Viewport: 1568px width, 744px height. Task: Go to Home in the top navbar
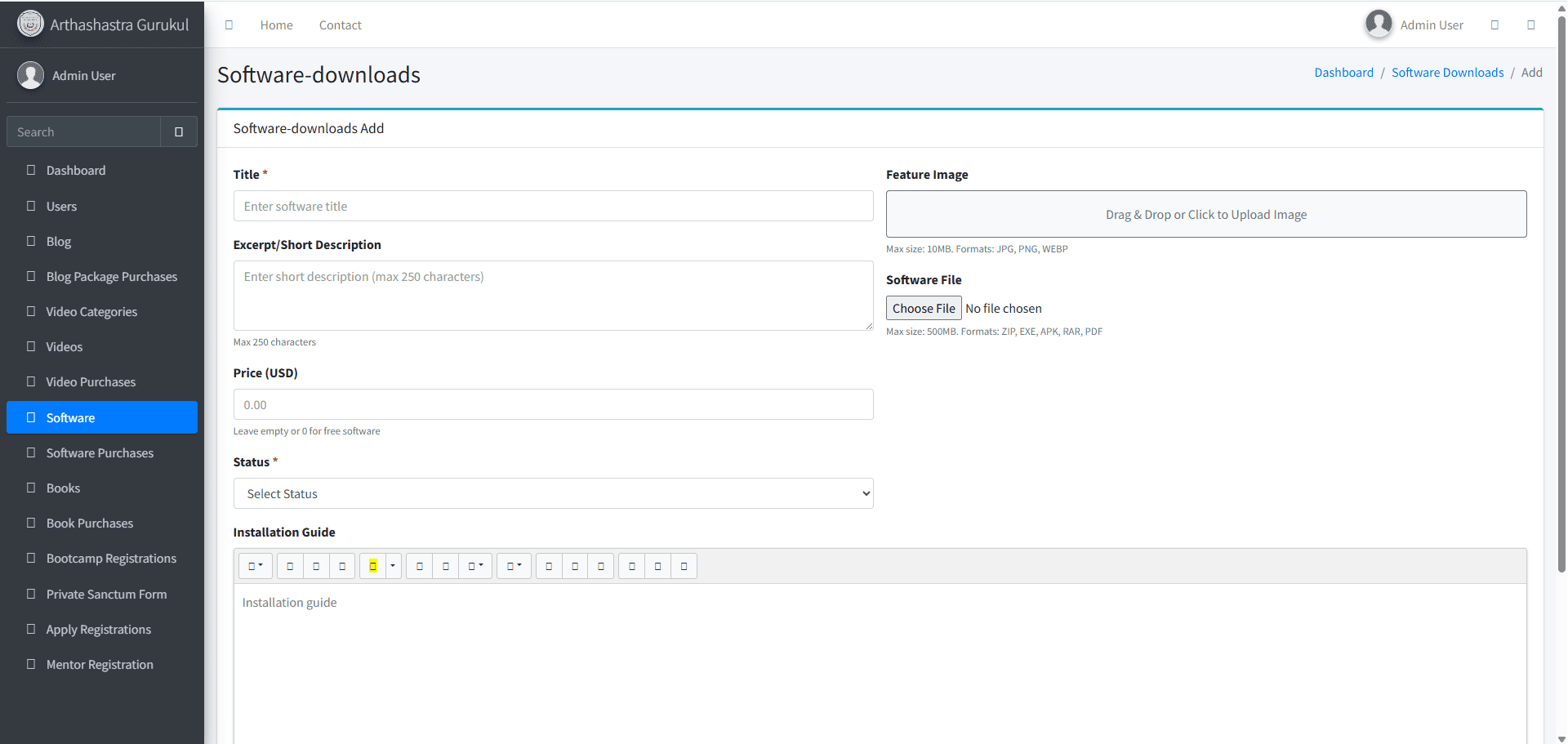(x=277, y=25)
